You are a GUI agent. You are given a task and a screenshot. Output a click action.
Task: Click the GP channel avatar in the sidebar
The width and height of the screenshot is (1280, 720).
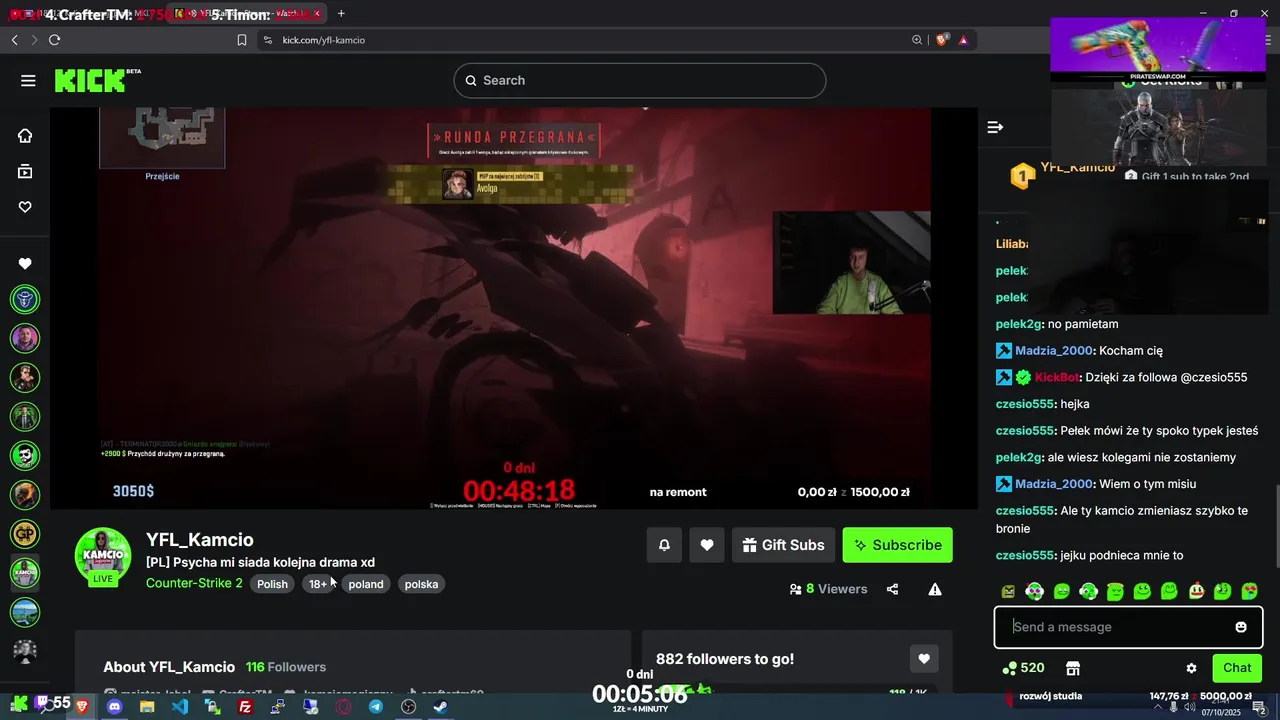25,534
